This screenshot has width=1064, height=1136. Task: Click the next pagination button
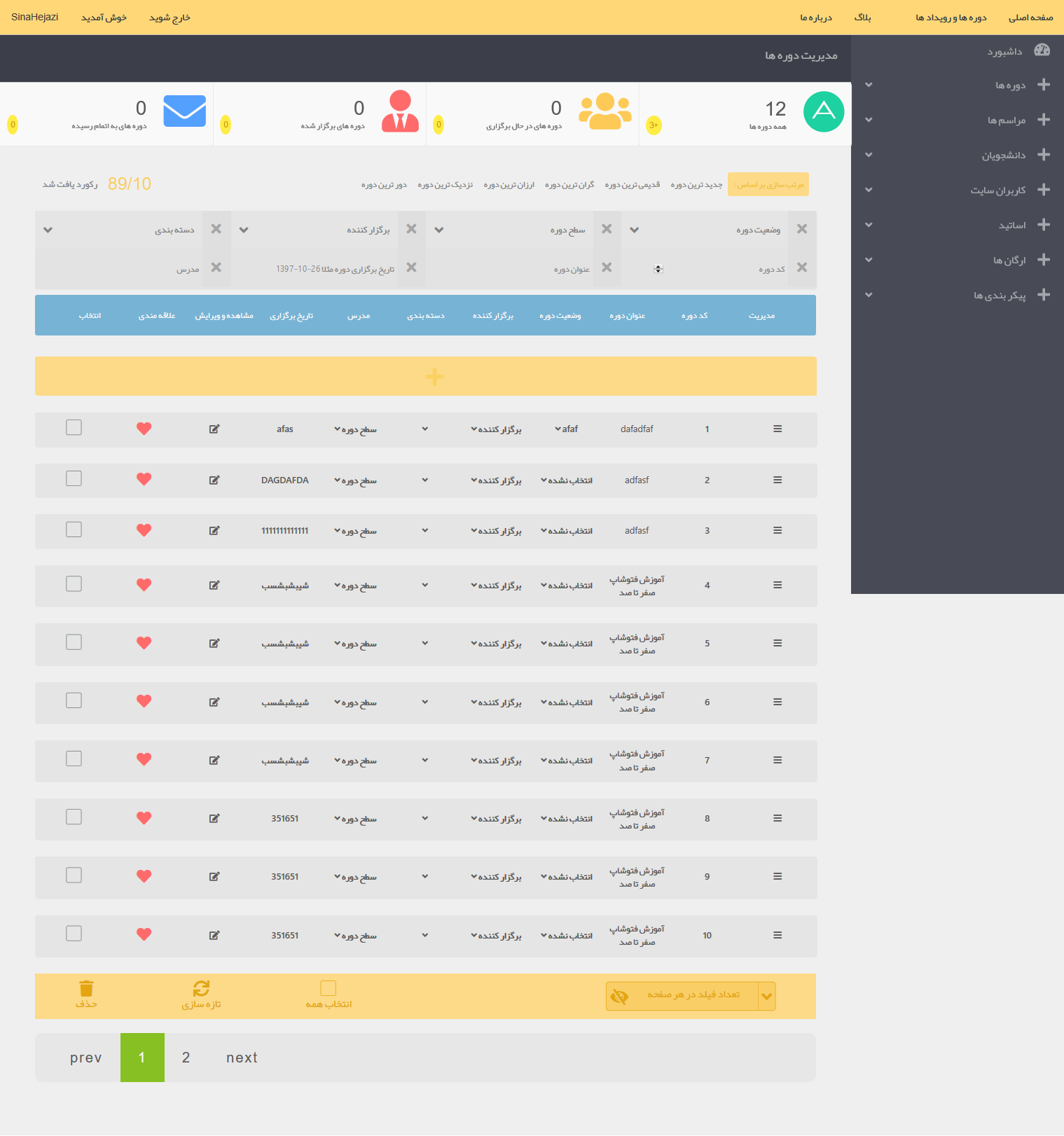point(242,1058)
